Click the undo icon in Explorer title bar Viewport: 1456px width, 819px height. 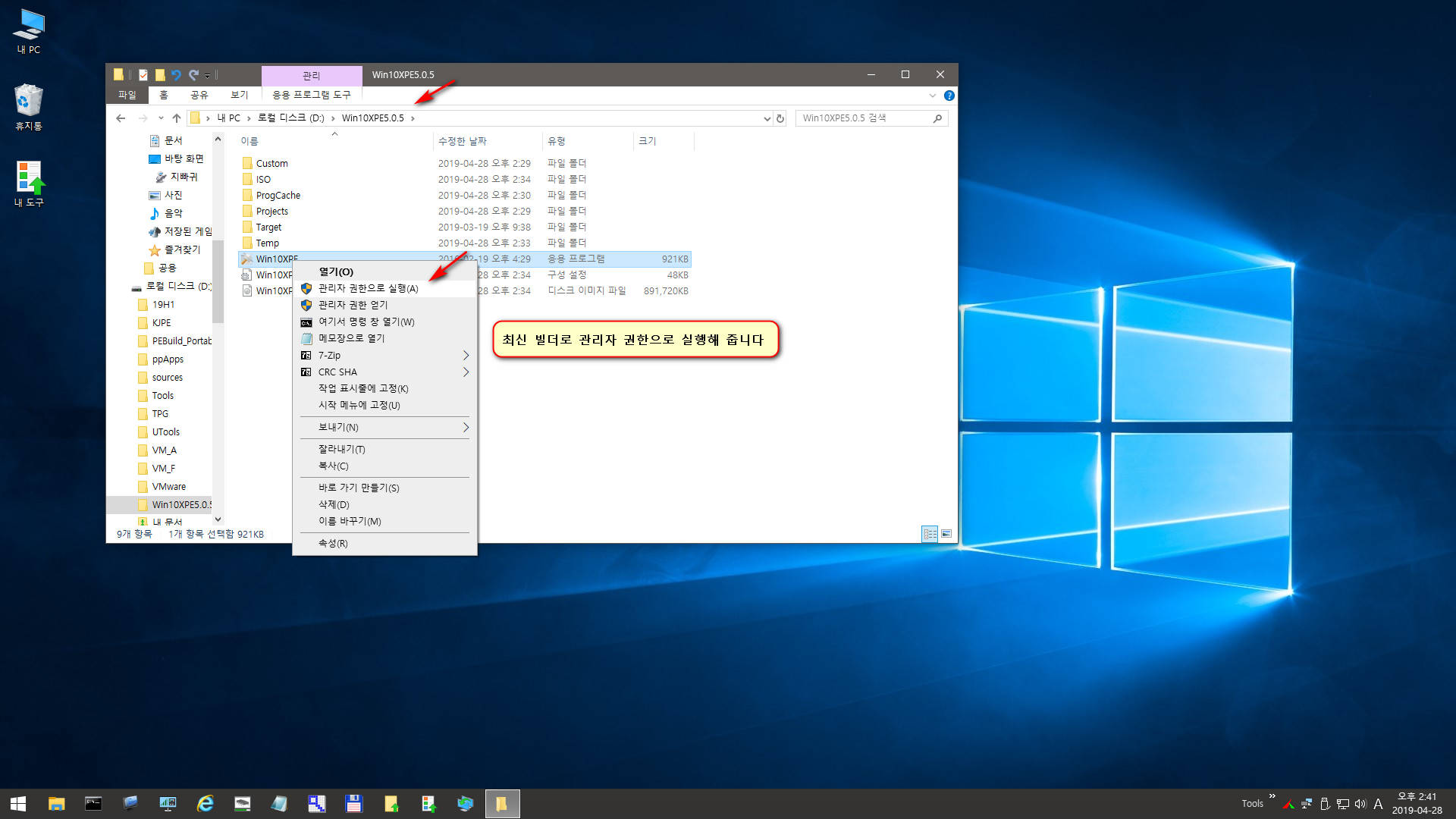click(176, 75)
